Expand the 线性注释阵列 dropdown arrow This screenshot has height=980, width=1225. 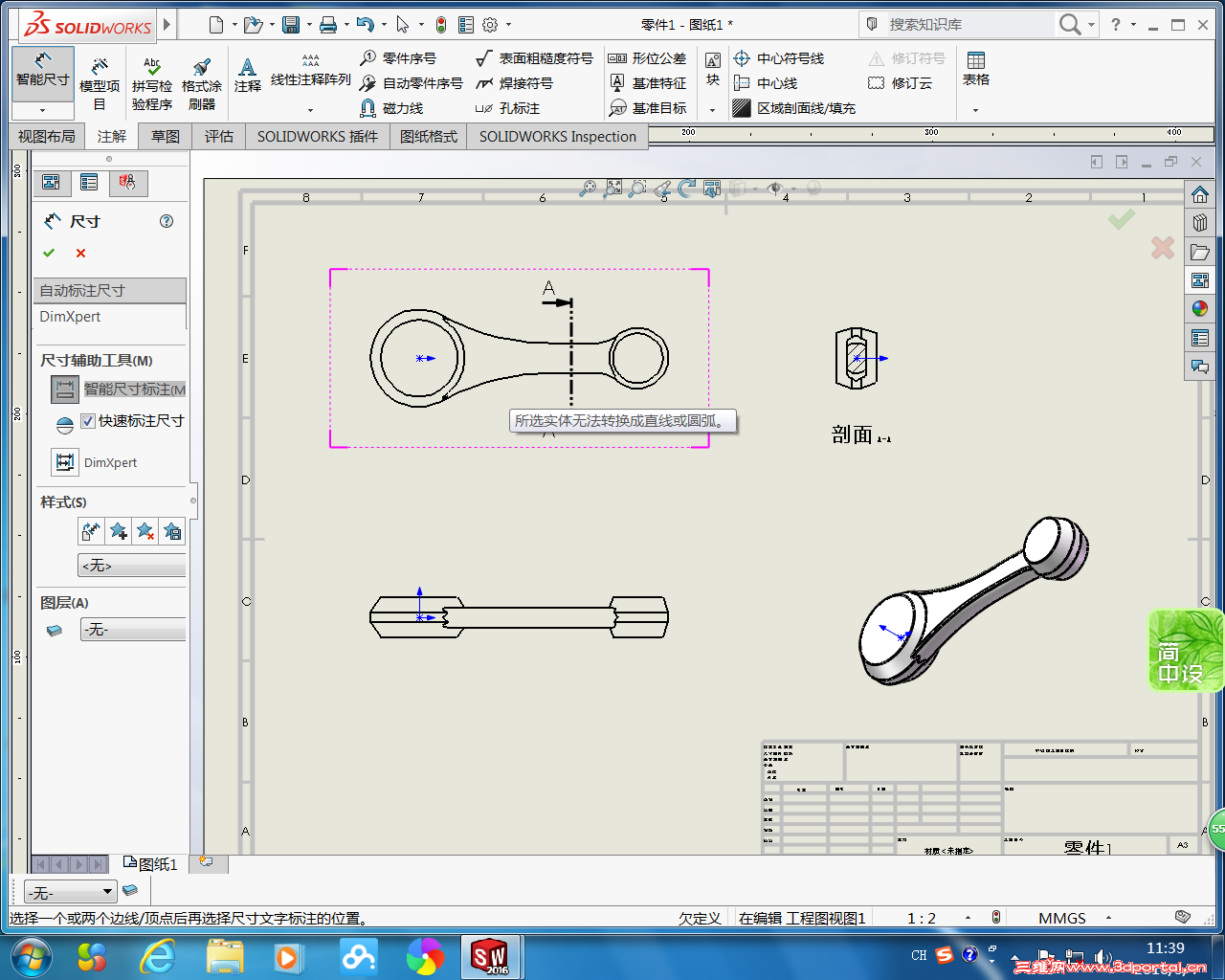click(310, 110)
